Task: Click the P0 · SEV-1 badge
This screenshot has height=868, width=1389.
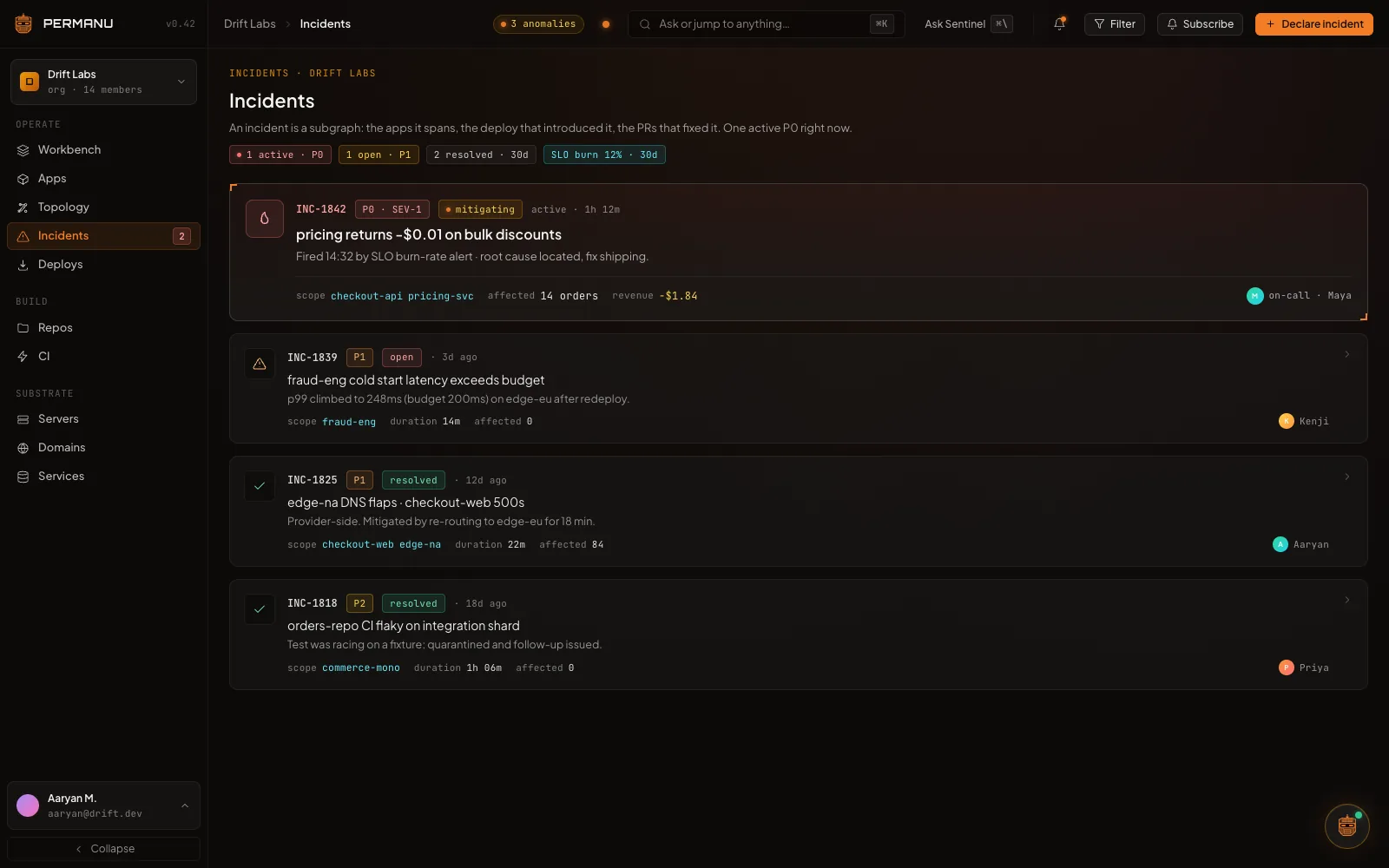Action: pos(392,209)
